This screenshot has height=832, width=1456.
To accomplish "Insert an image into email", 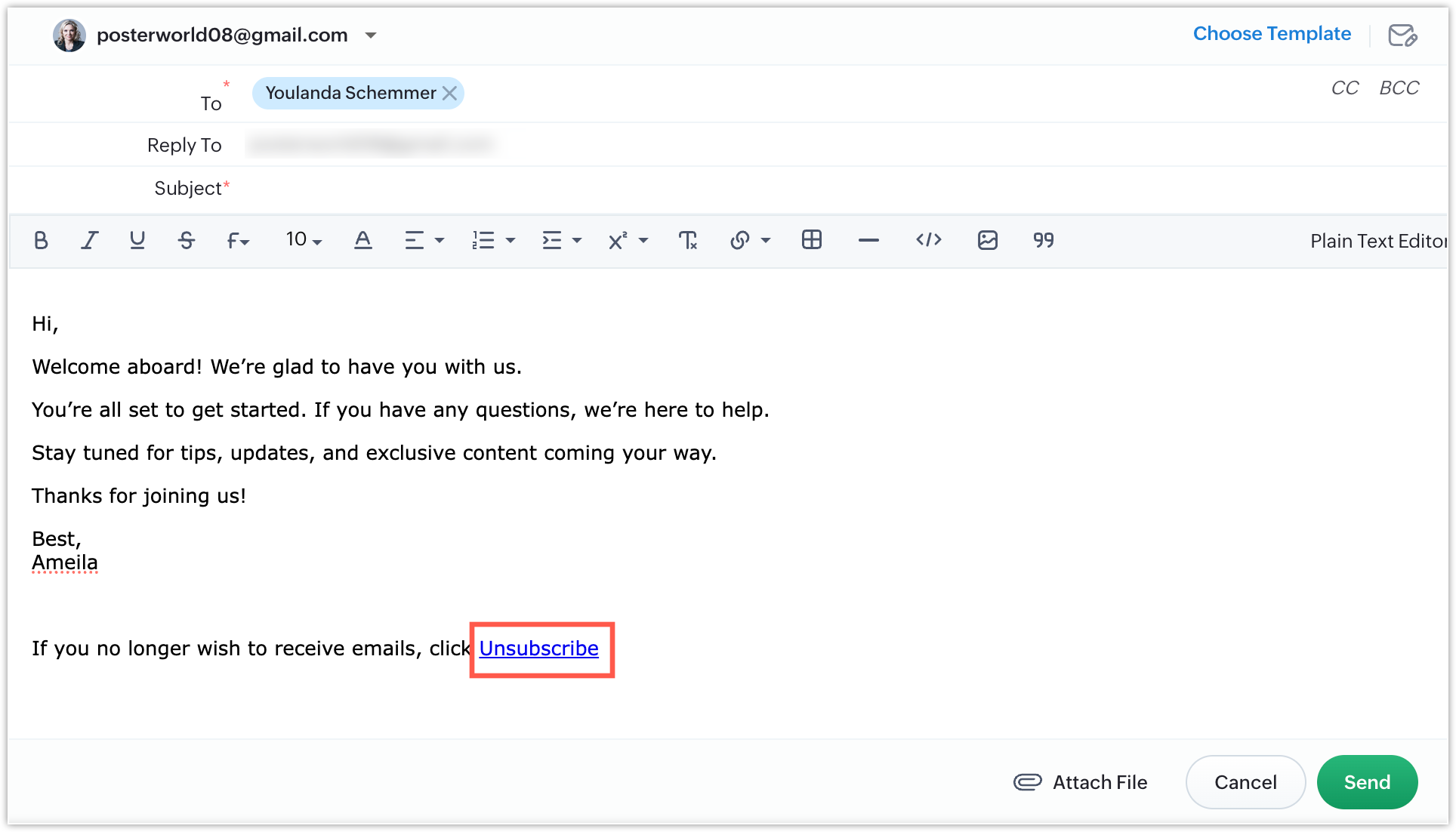I will tap(987, 240).
